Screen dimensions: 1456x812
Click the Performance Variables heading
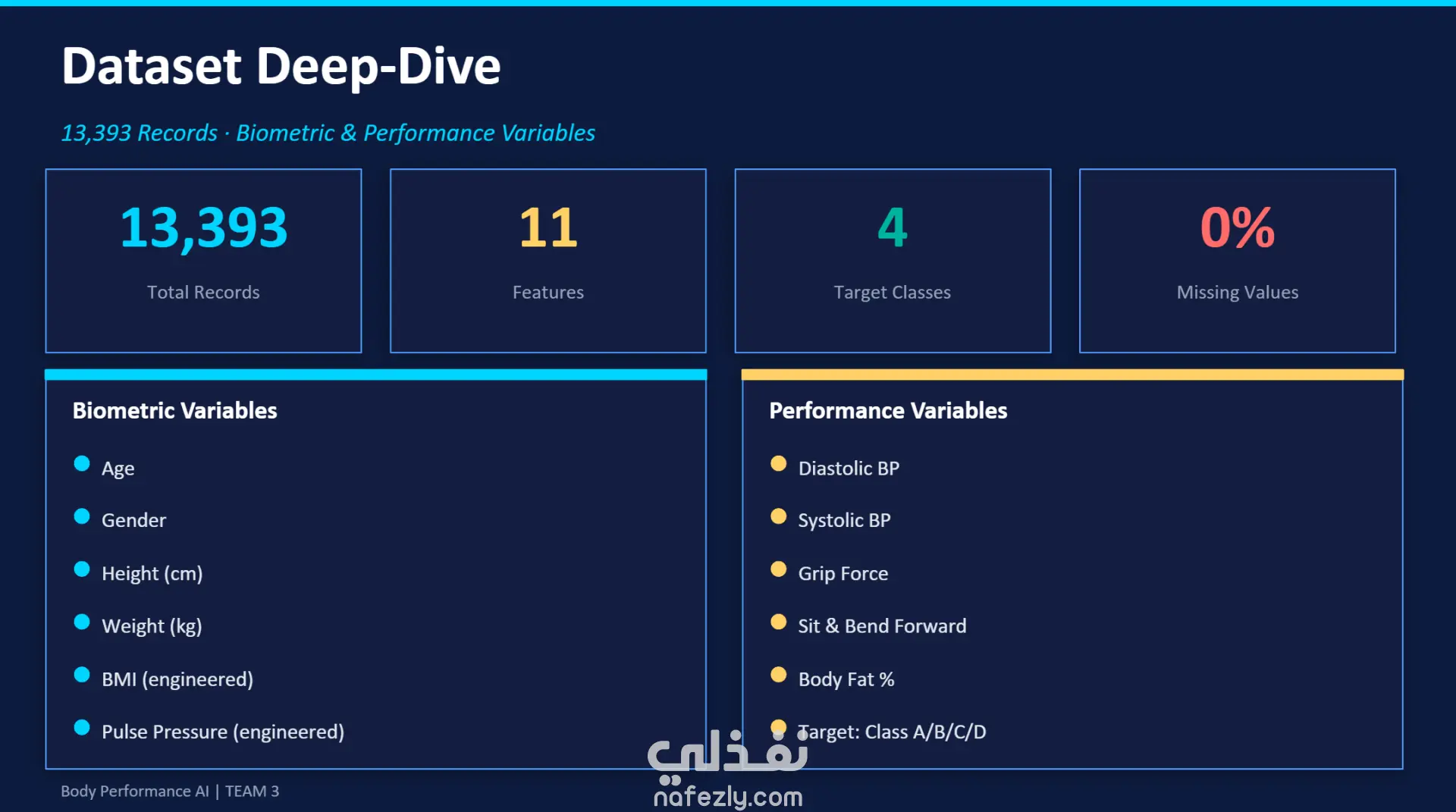pos(888,410)
